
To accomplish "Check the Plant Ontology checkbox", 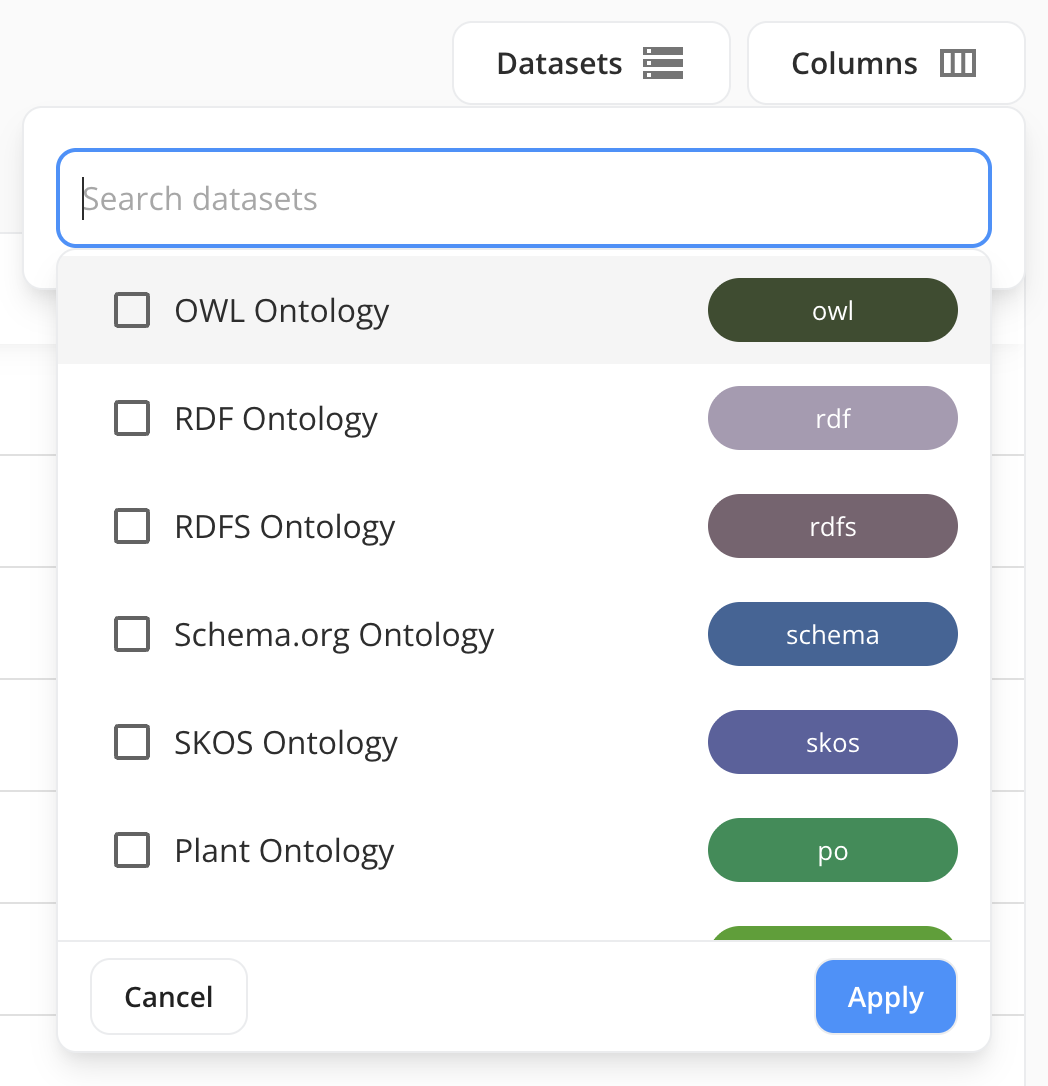I will click(x=132, y=850).
